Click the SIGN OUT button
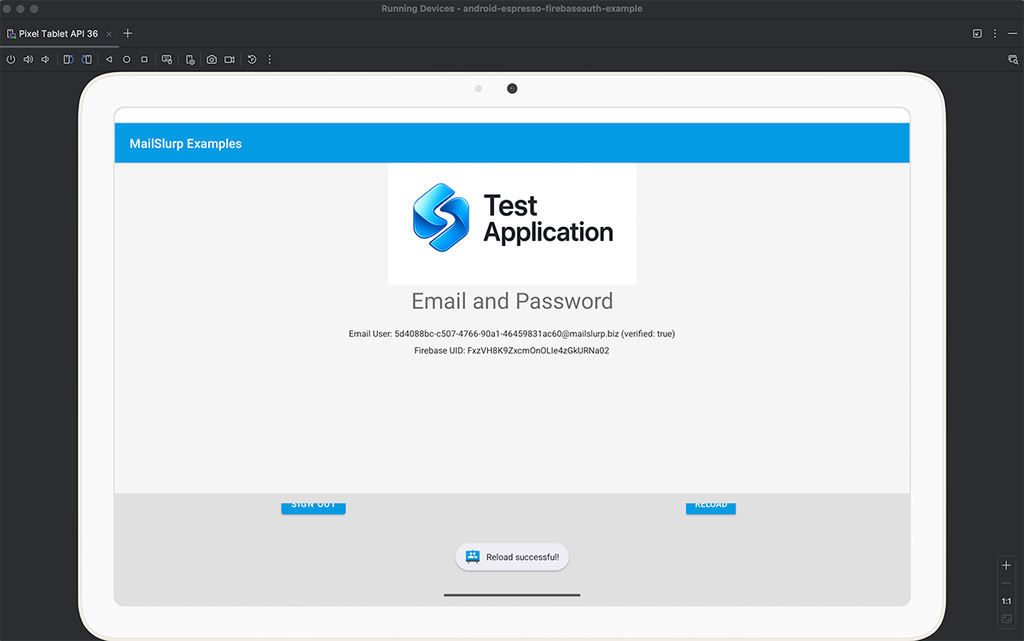 [x=313, y=508]
